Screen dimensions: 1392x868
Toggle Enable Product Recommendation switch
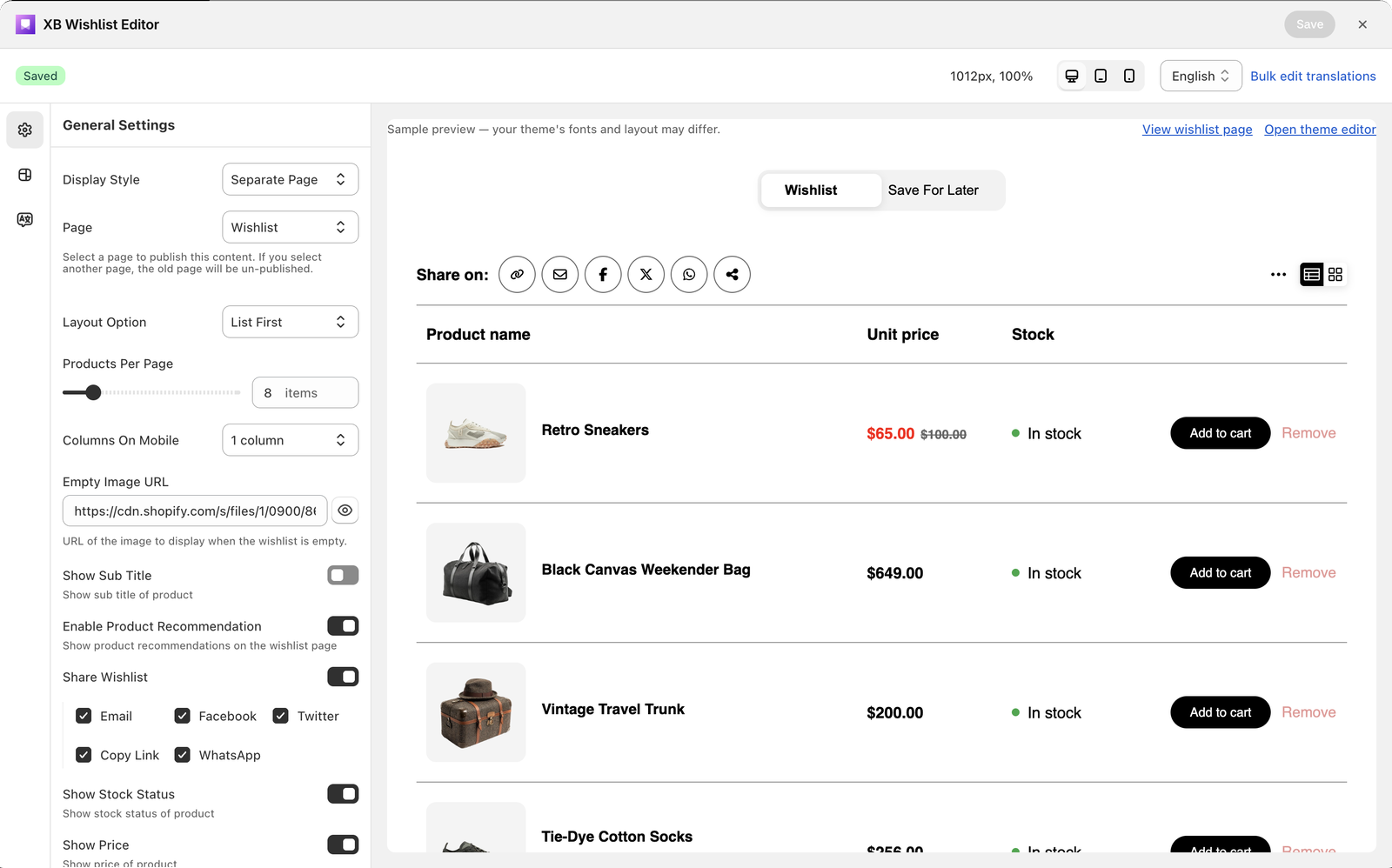coord(343,626)
